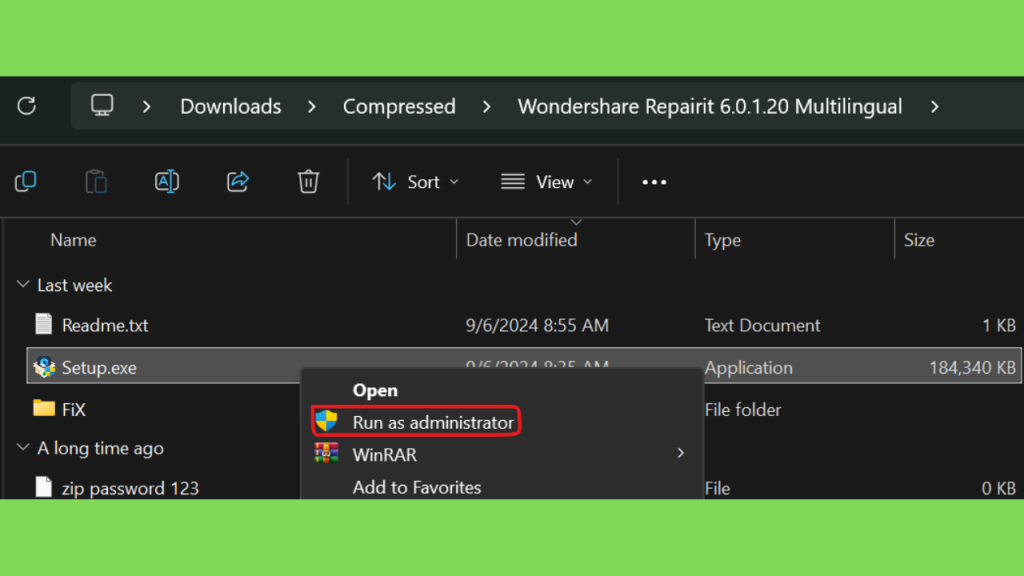Go to Compressed breadcrumb
Image resolution: width=1024 pixels, height=576 pixels.
pyautogui.click(x=399, y=106)
